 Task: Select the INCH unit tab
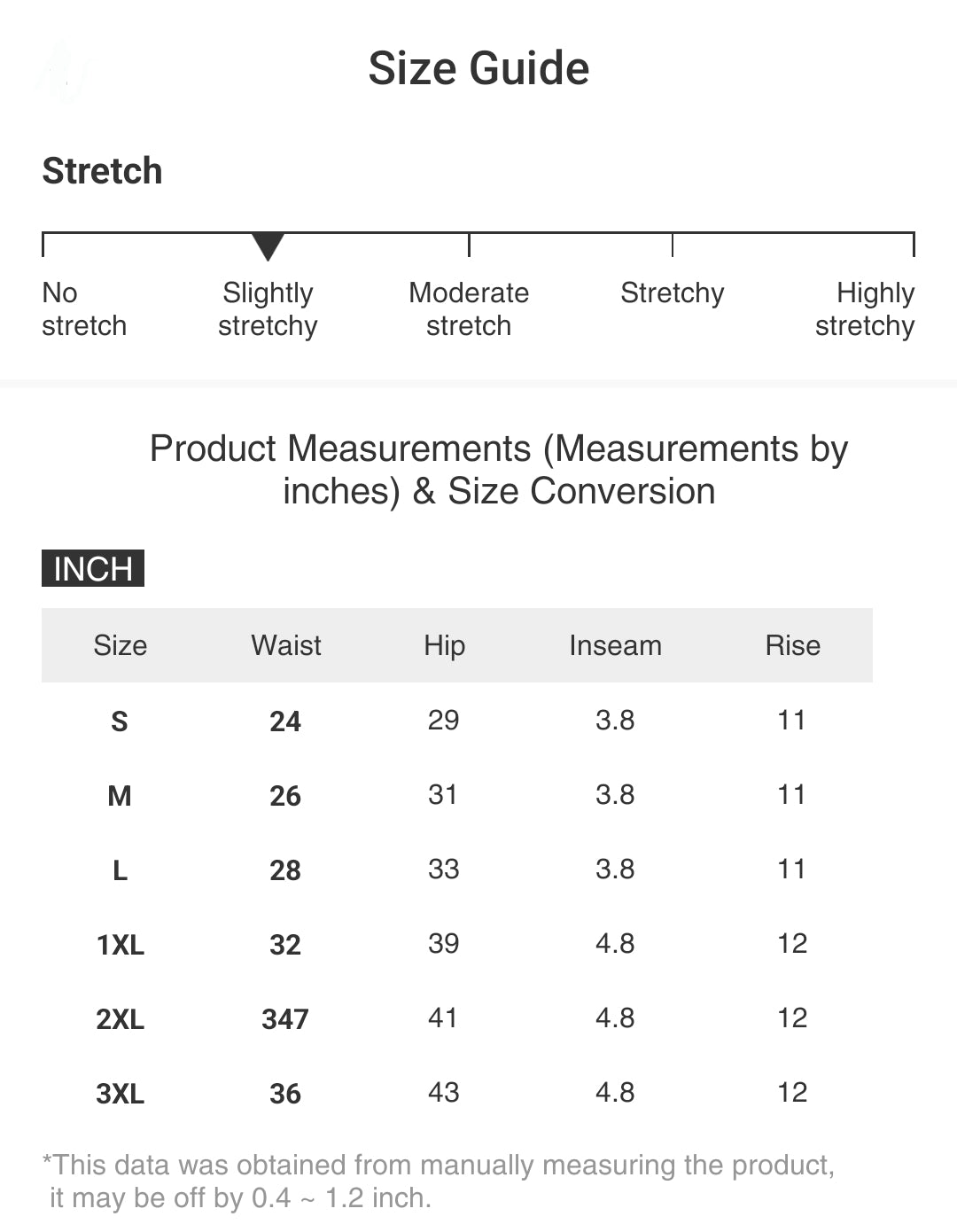point(93,568)
